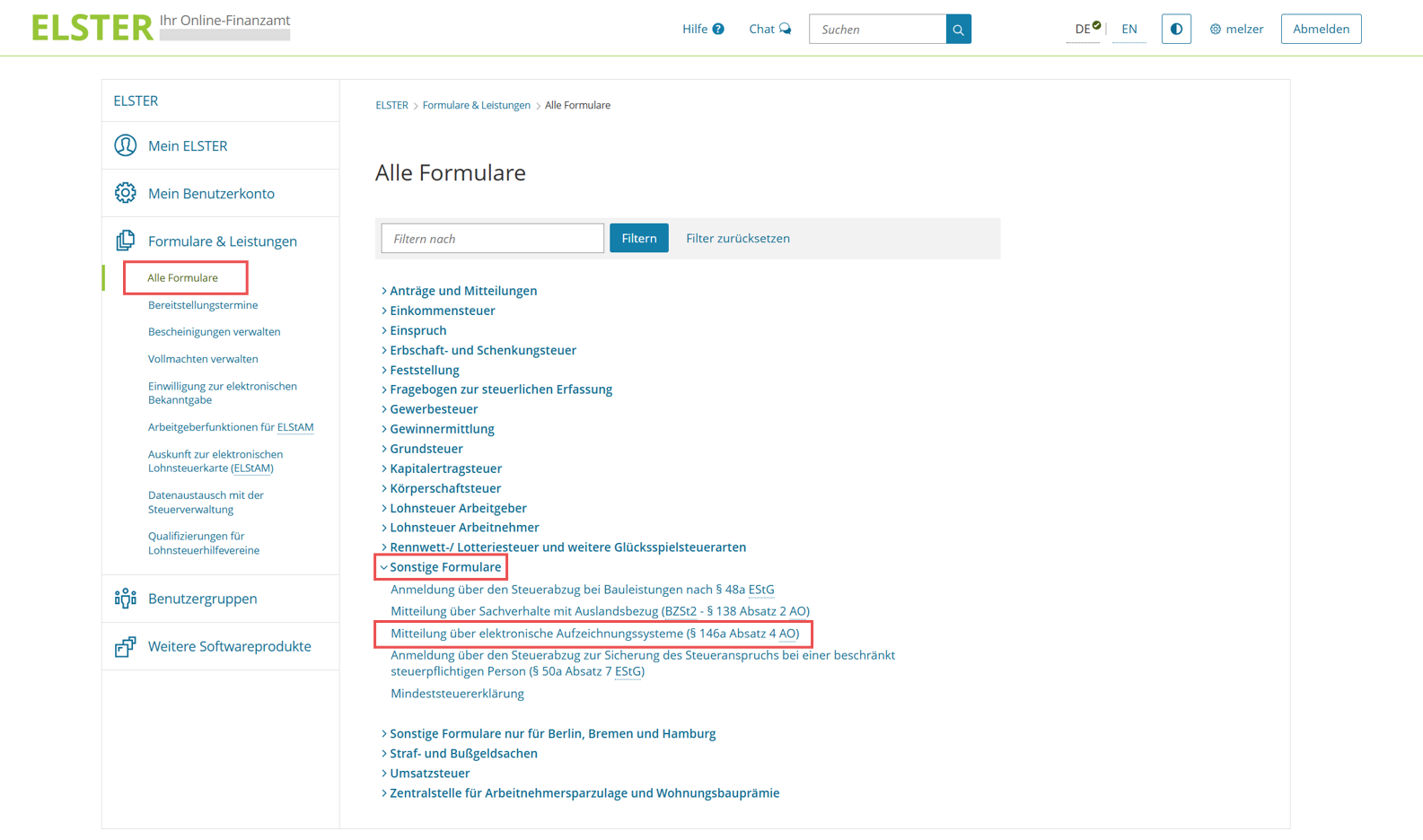Click the Benutzergruppen people icon

click(126, 599)
